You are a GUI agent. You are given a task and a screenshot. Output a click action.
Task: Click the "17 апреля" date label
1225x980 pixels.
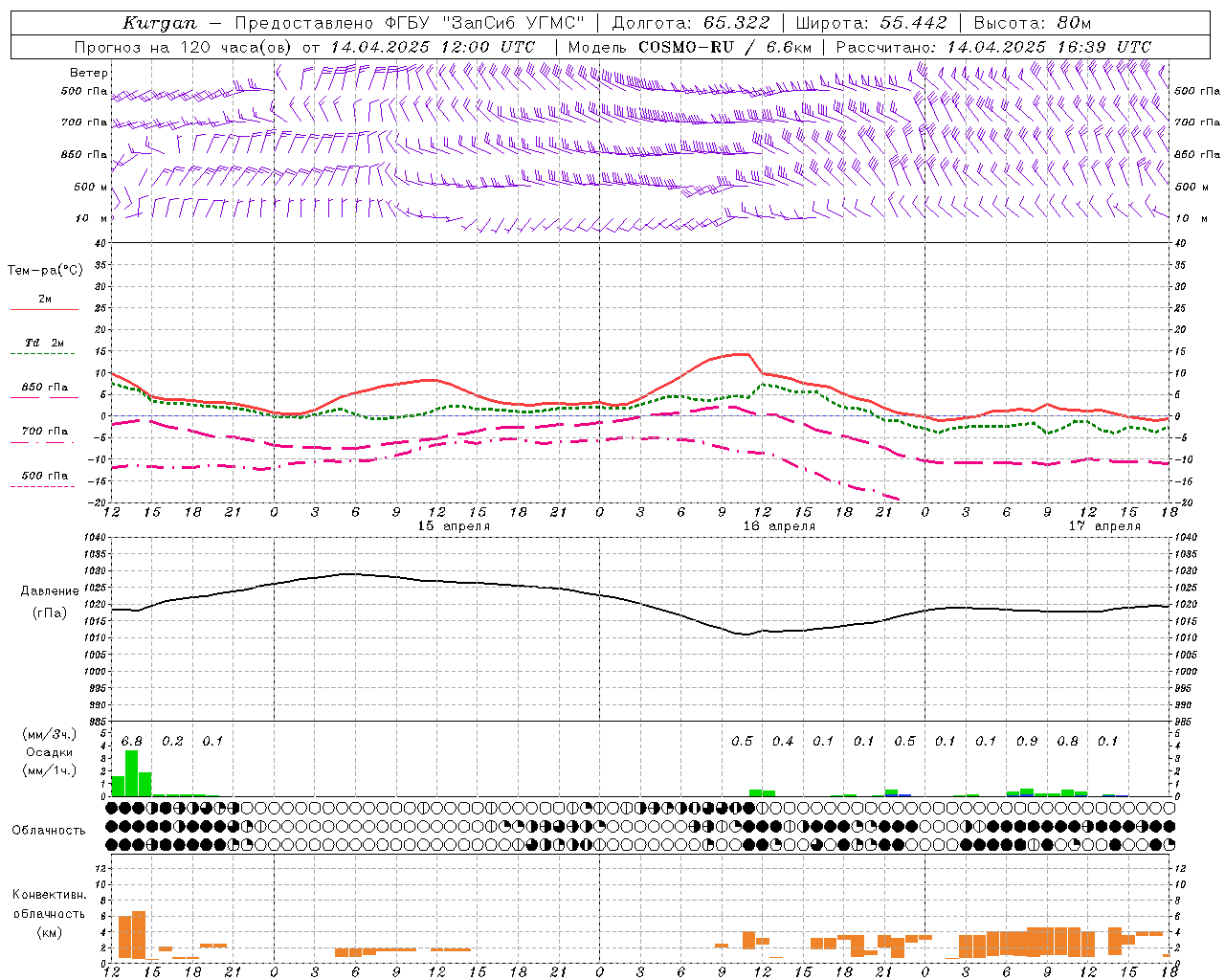[1104, 526]
